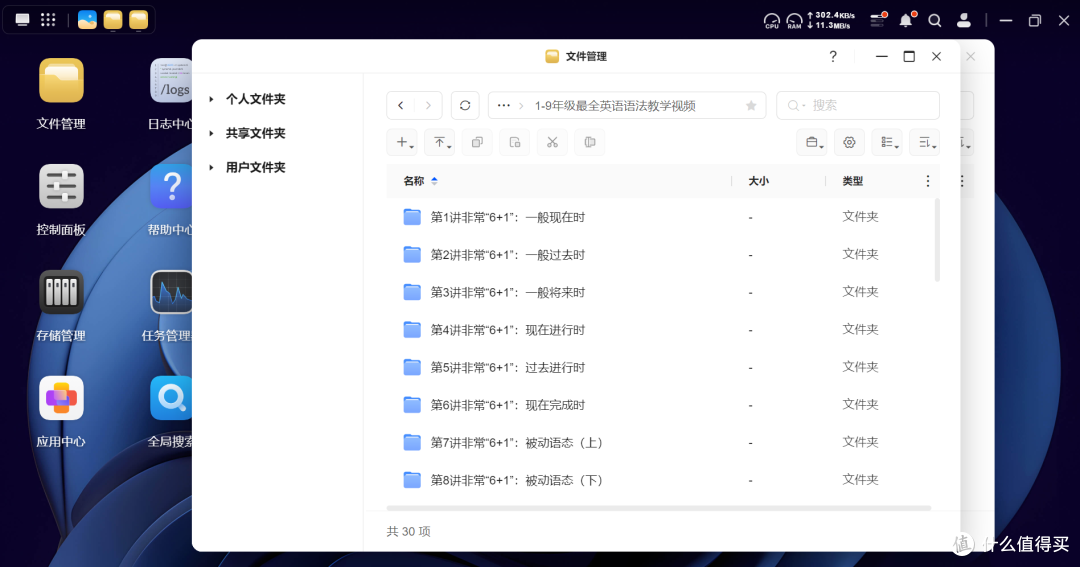
Task: Open the 日志中心 logs desktop icon
Action: point(171,81)
